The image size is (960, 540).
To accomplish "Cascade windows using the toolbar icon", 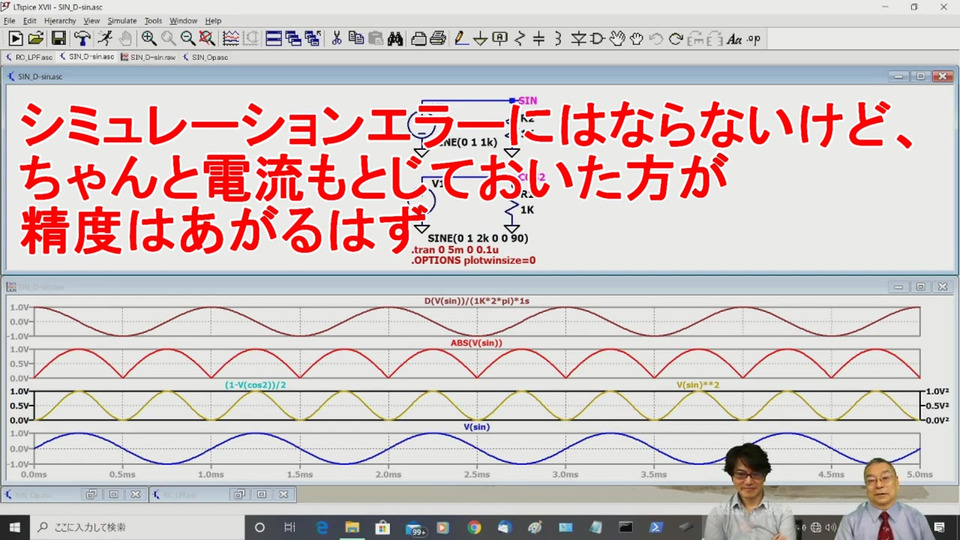I will 293,39.
